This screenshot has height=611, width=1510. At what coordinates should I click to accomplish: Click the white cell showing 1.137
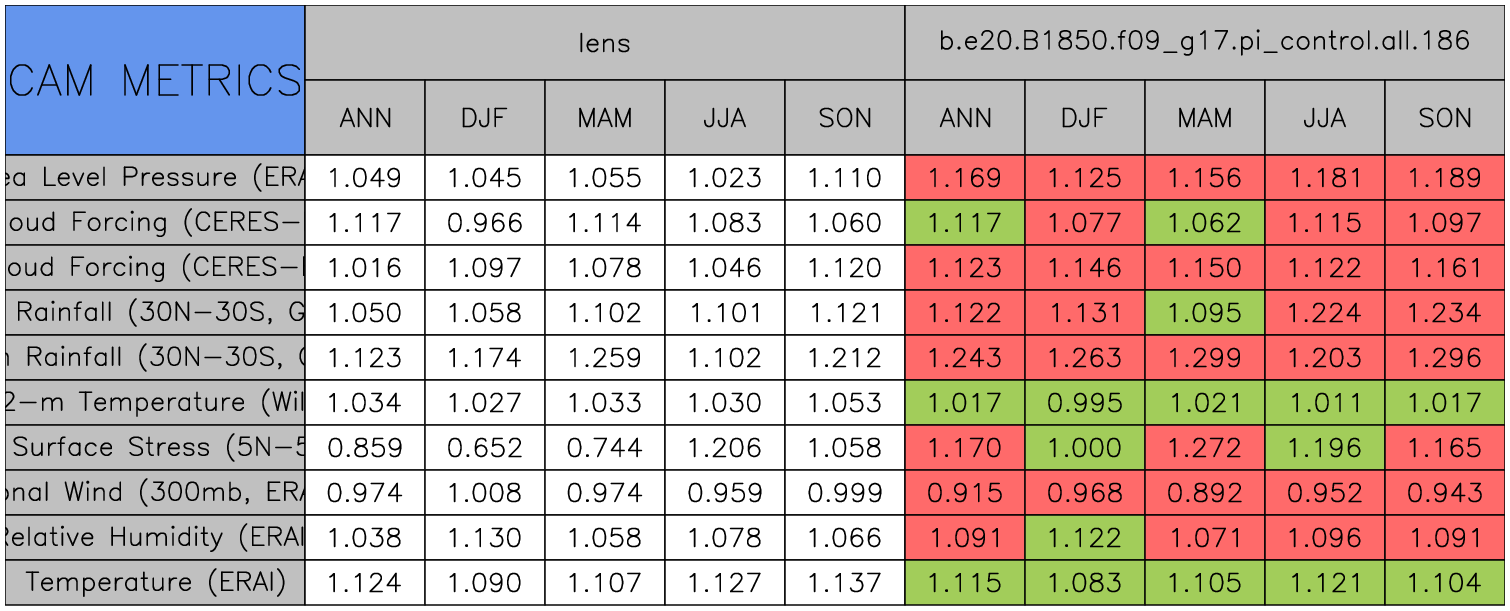(x=844, y=582)
